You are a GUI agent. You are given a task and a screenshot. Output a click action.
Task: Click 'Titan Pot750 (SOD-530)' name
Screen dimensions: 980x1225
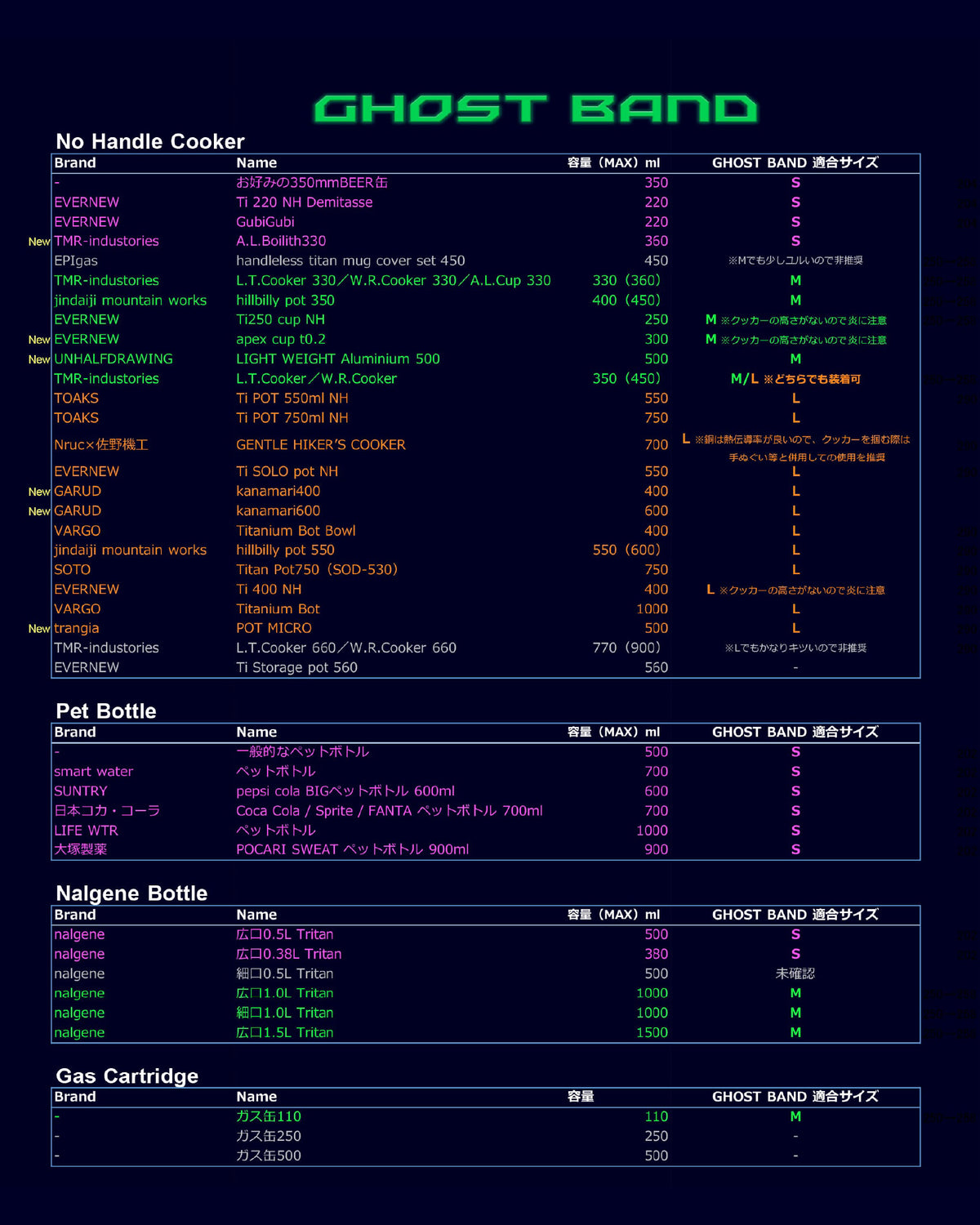click(x=317, y=570)
